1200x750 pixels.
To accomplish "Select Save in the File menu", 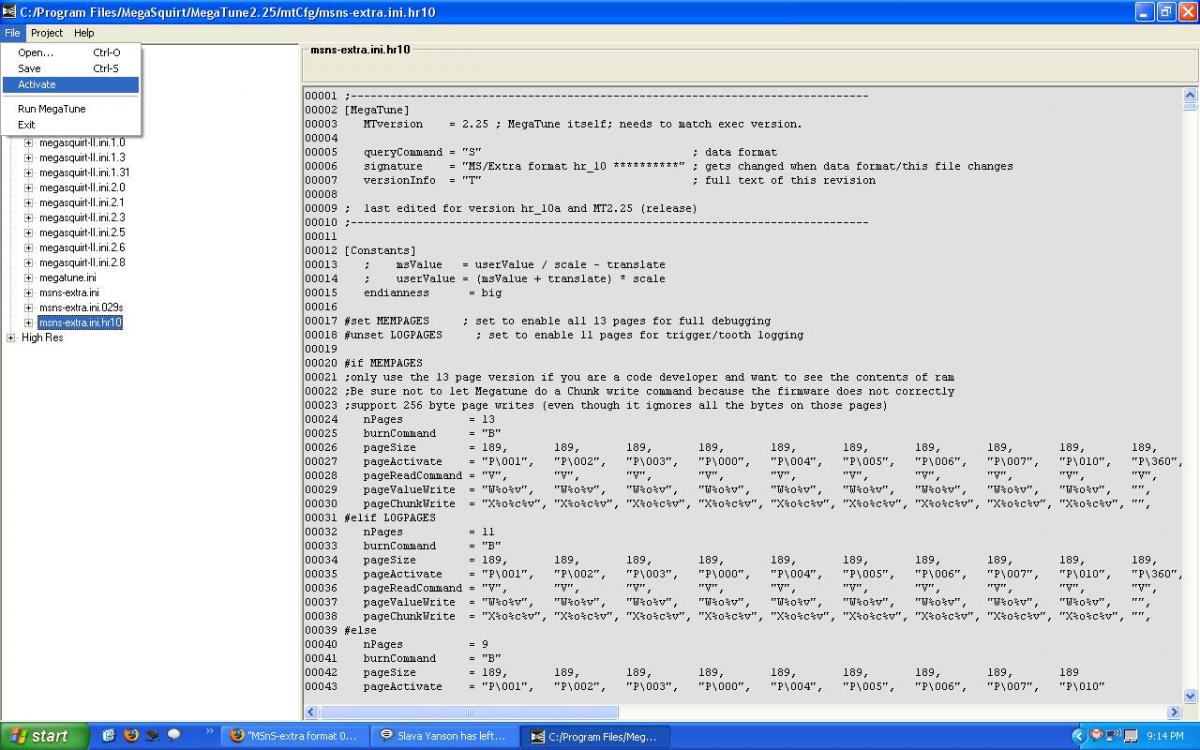I will coord(30,69).
